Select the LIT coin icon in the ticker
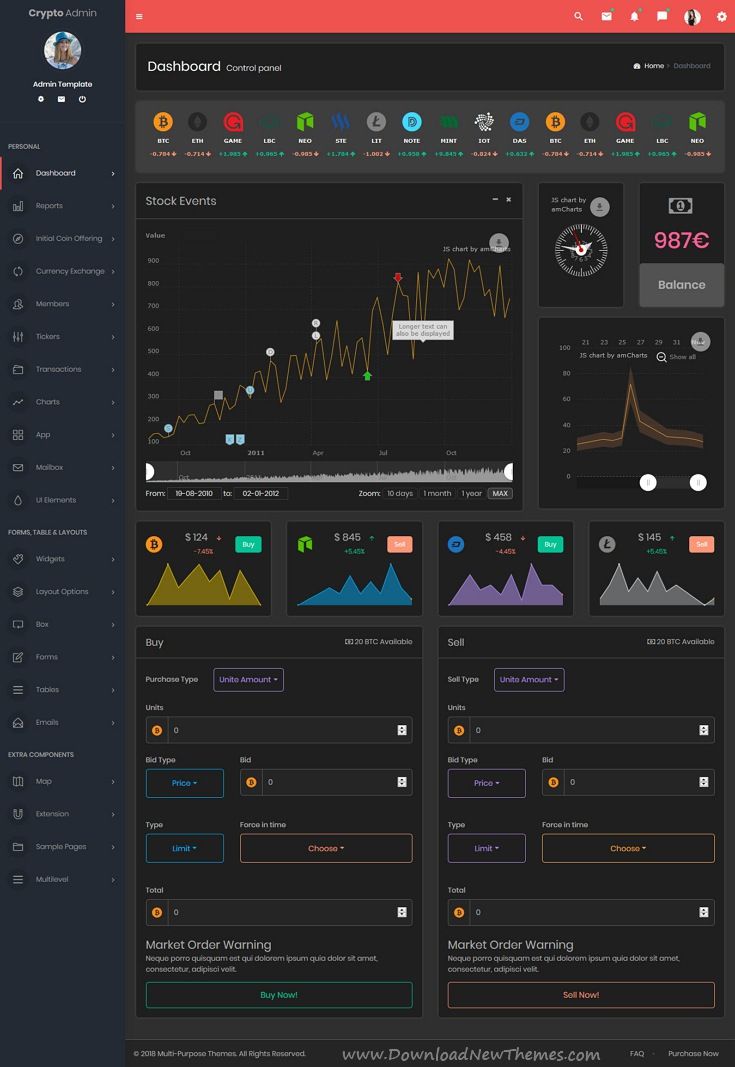This screenshot has width=735, height=1067. click(x=376, y=122)
